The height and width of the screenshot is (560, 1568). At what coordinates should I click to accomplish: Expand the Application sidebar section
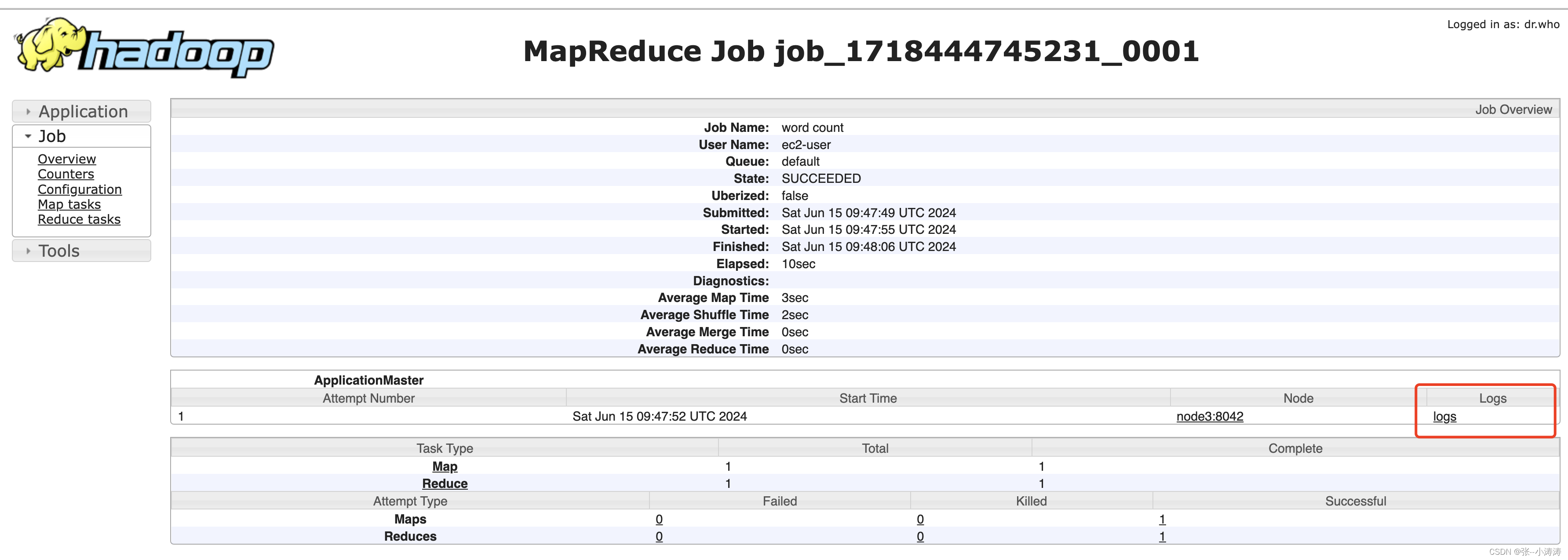[x=81, y=111]
